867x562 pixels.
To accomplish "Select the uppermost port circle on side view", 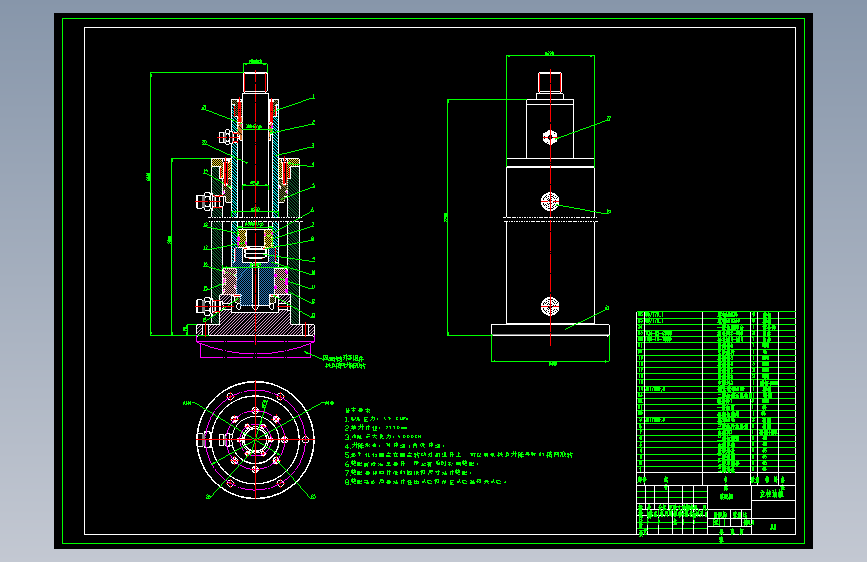I will point(550,137).
